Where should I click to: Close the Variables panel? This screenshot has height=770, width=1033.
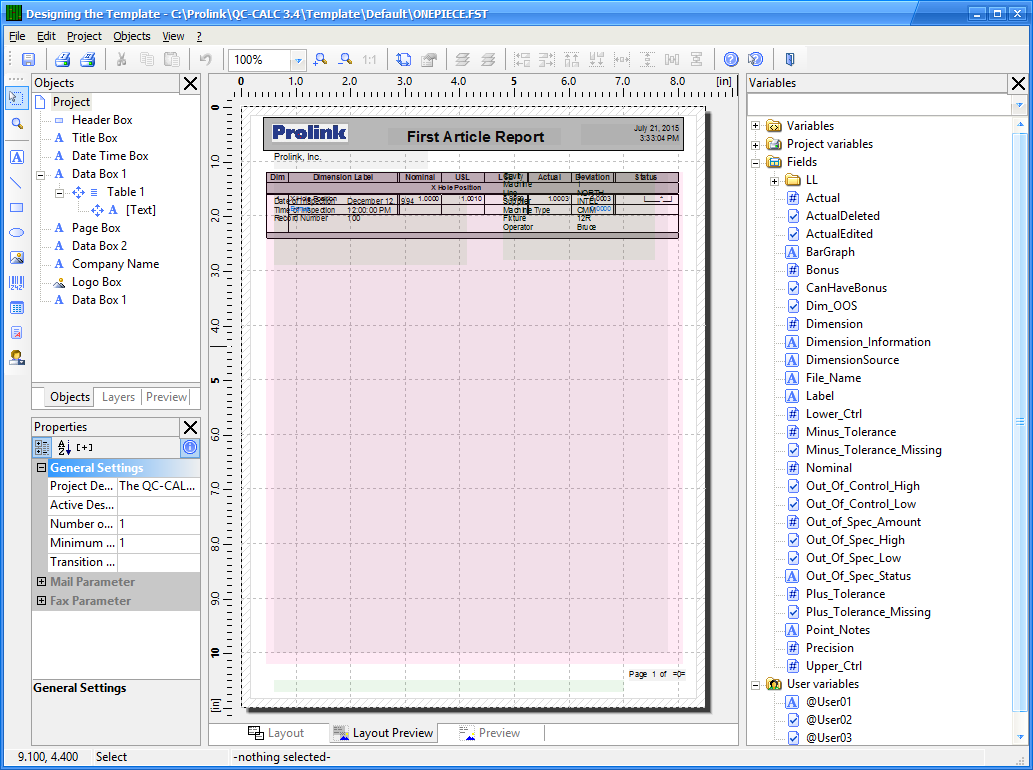tap(1019, 84)
